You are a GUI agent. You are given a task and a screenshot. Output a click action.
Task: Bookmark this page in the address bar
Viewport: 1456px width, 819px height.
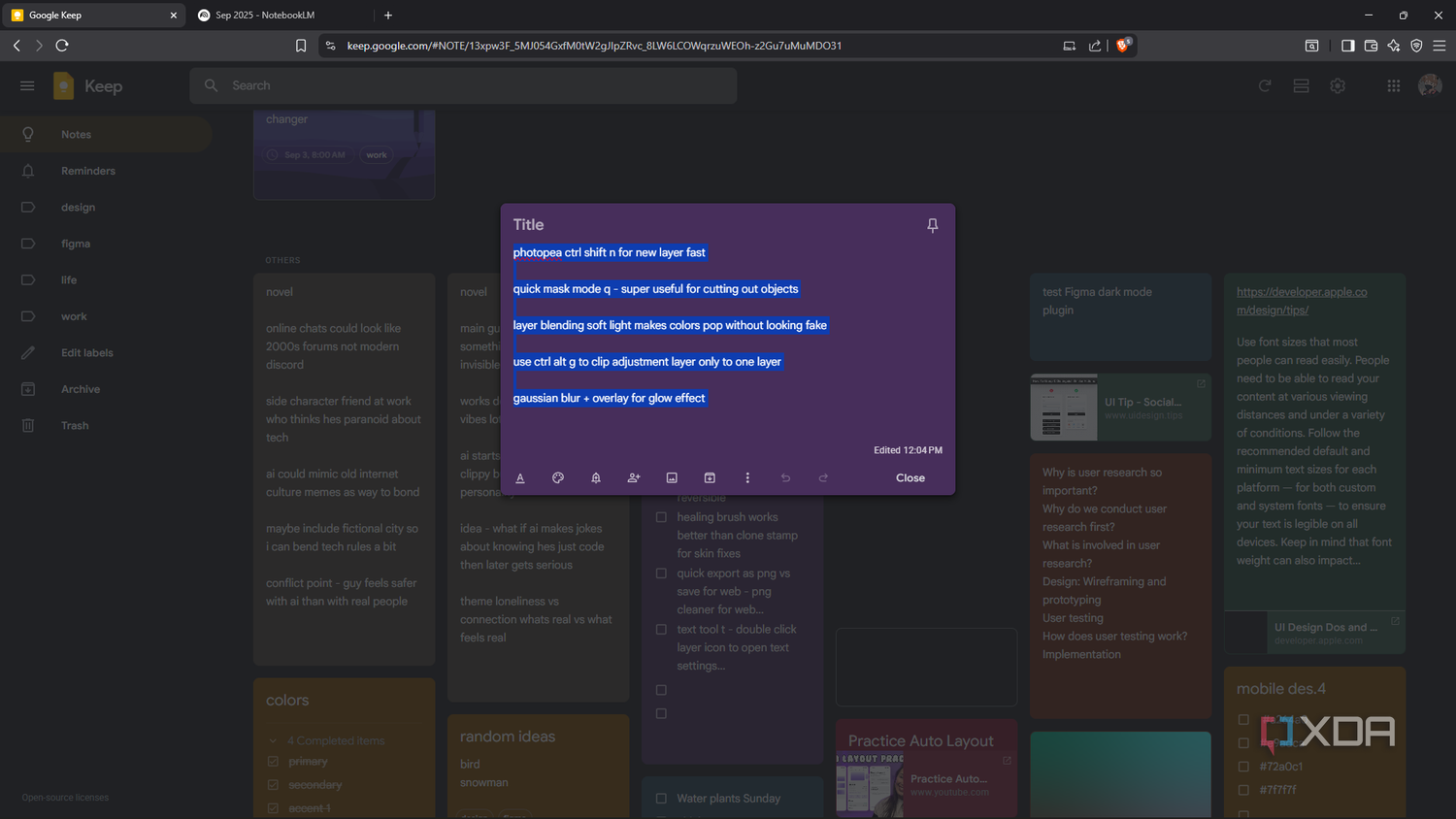click(x=301, y=46)
